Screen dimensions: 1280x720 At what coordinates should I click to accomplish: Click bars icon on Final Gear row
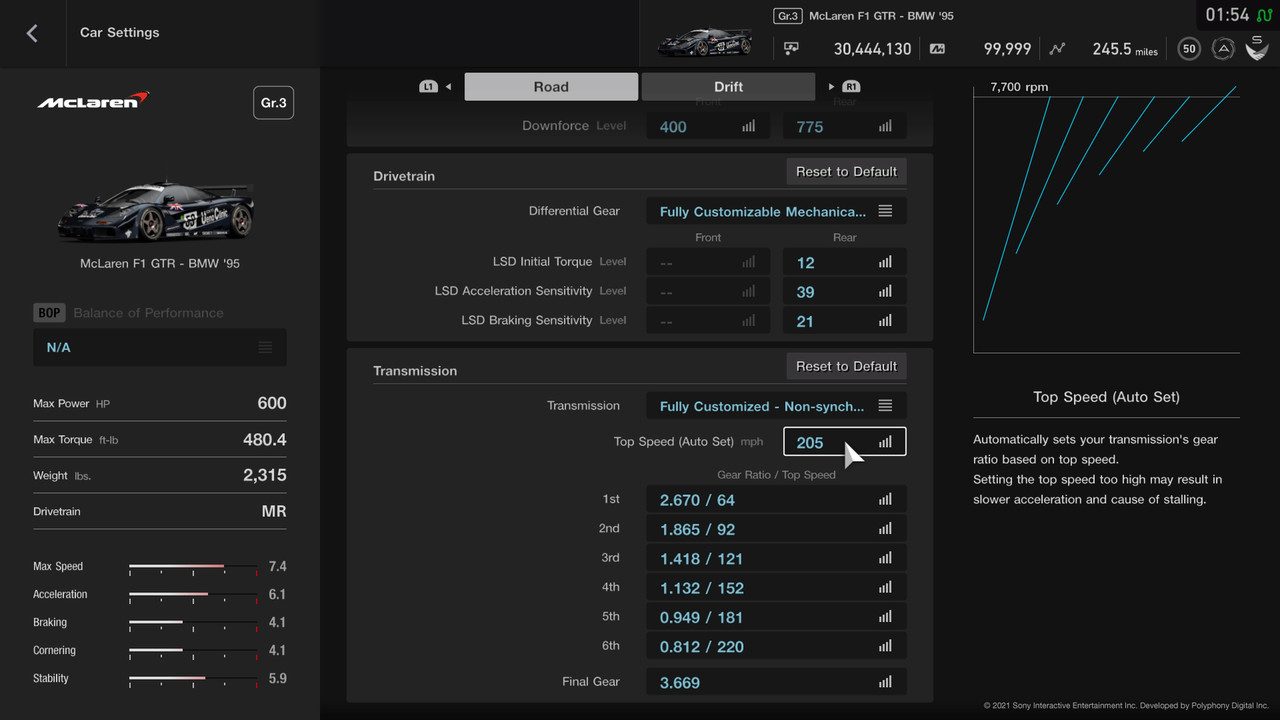point(885,682)
